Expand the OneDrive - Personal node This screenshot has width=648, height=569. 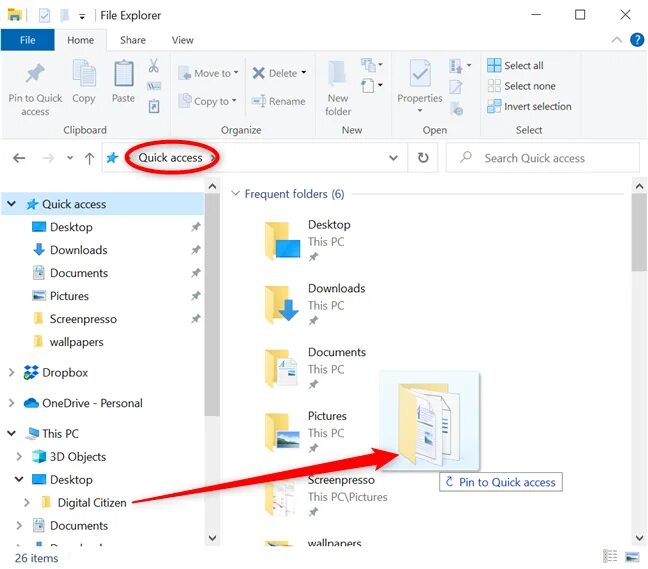pos(12,403)
